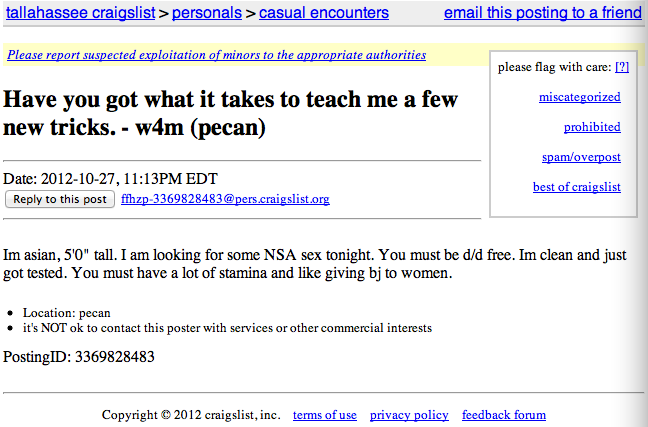The image size is (648, 427).
Task: Click the Location: pecan list item
Action: point(67,313)
